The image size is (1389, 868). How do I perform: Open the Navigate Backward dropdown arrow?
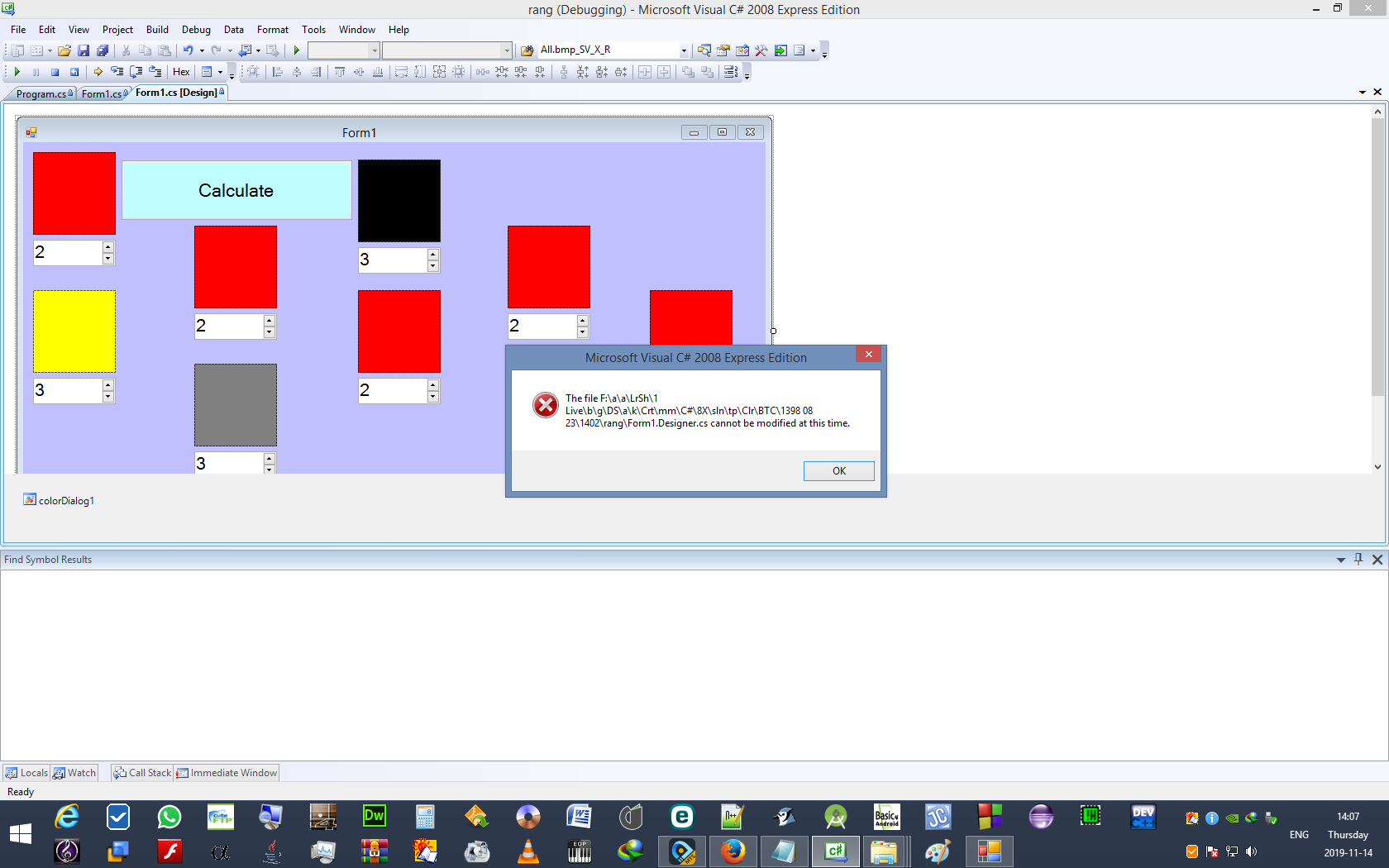click(258, 50)
